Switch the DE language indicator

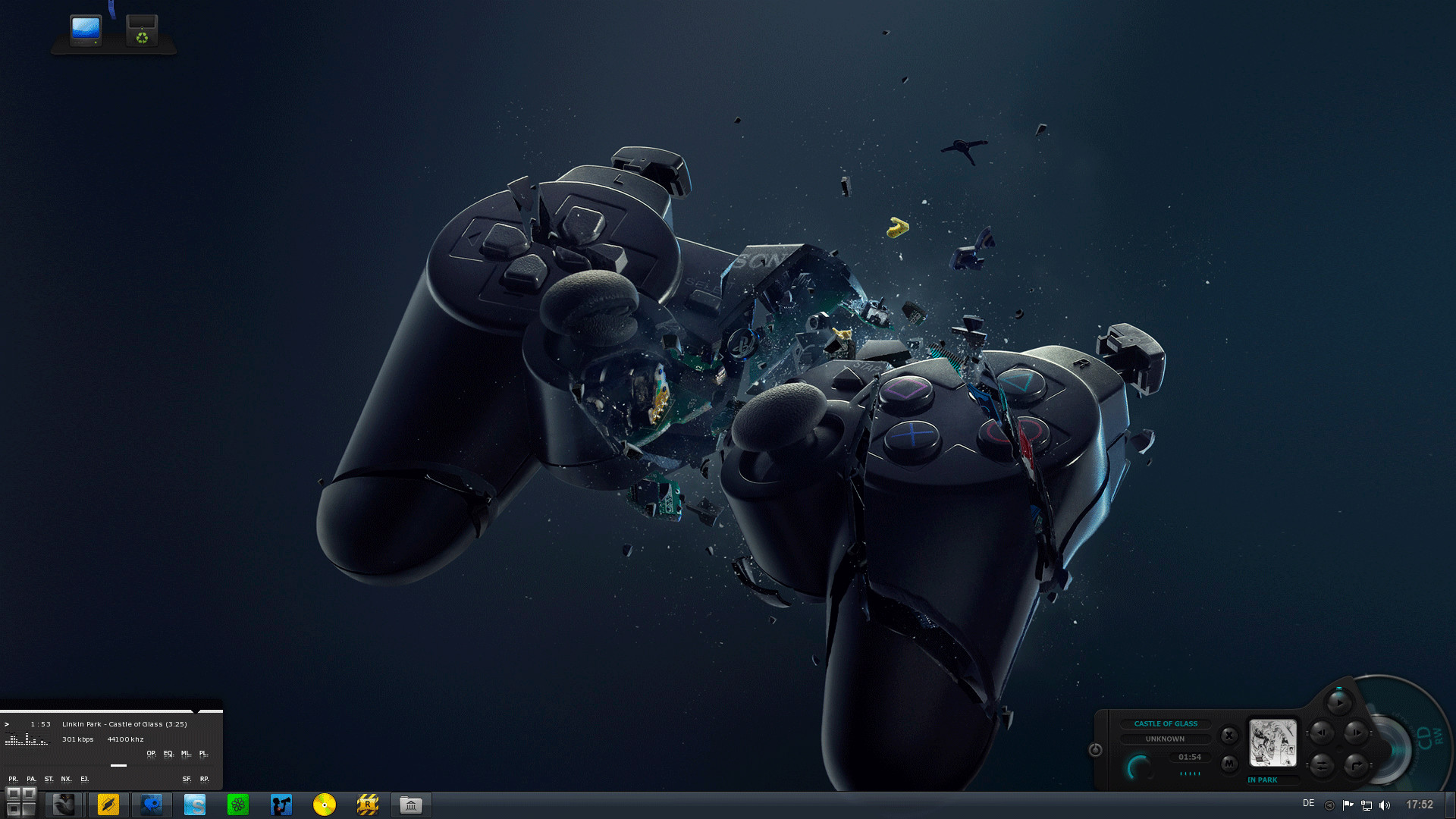pos(1308,803)
